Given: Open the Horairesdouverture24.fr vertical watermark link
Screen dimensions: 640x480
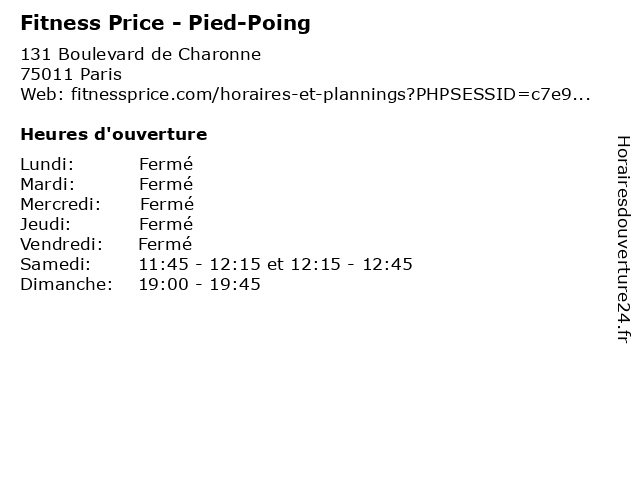Looking at the screenshot, I should click(x=622, y=239).
